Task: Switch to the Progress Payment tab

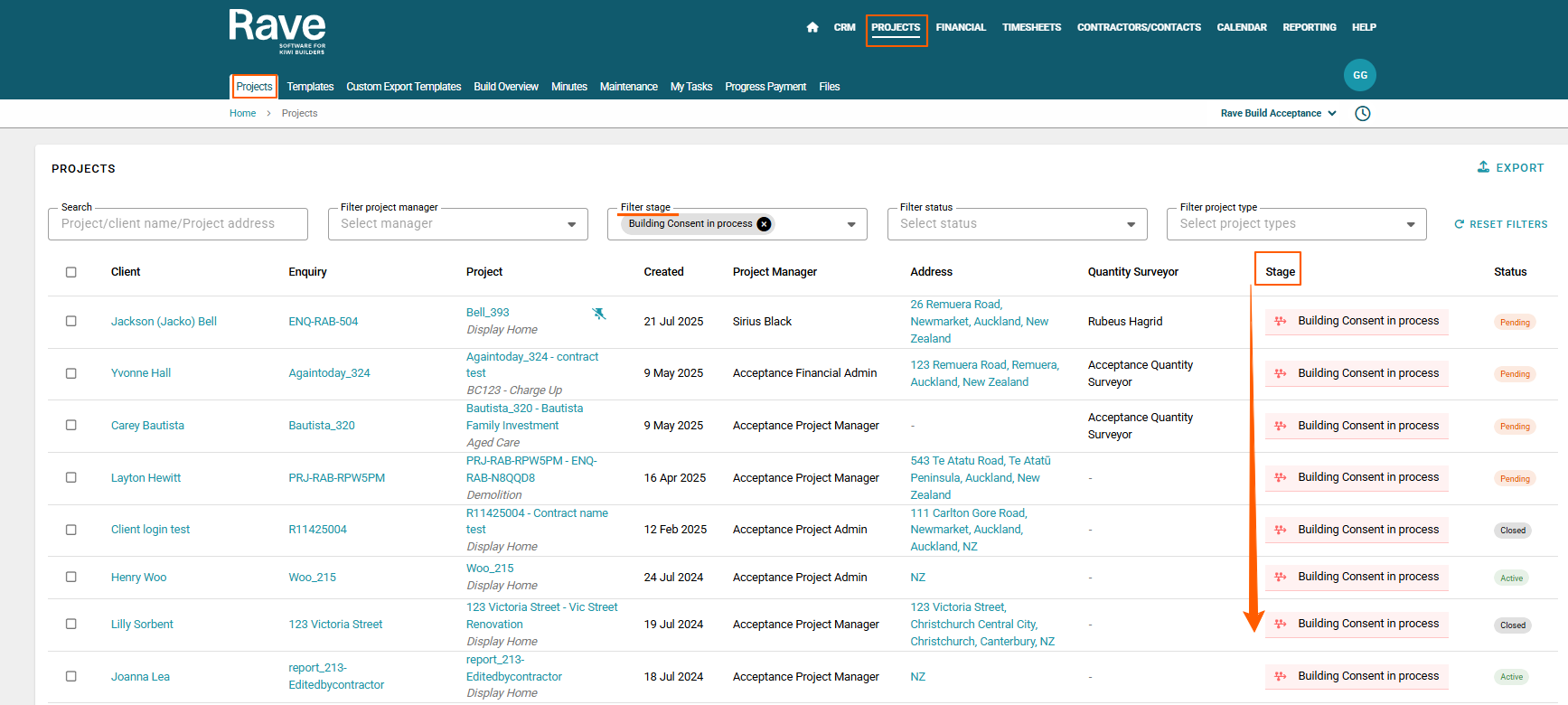Action: 765,87
